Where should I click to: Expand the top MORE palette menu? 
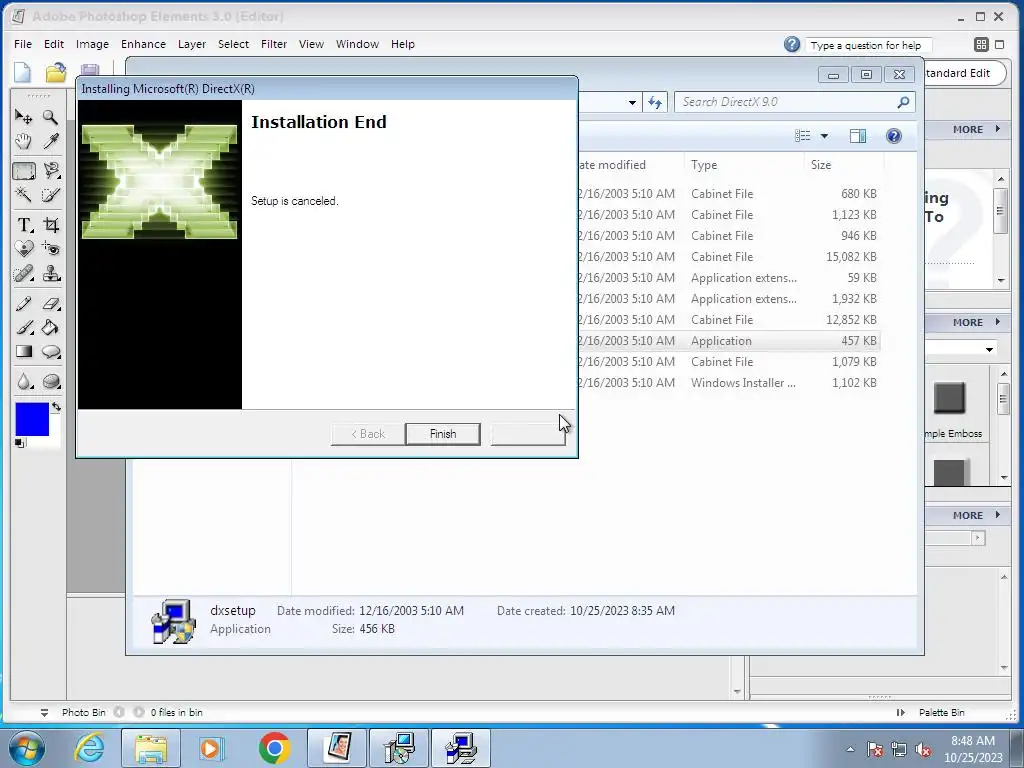click(x=976, y=129)
